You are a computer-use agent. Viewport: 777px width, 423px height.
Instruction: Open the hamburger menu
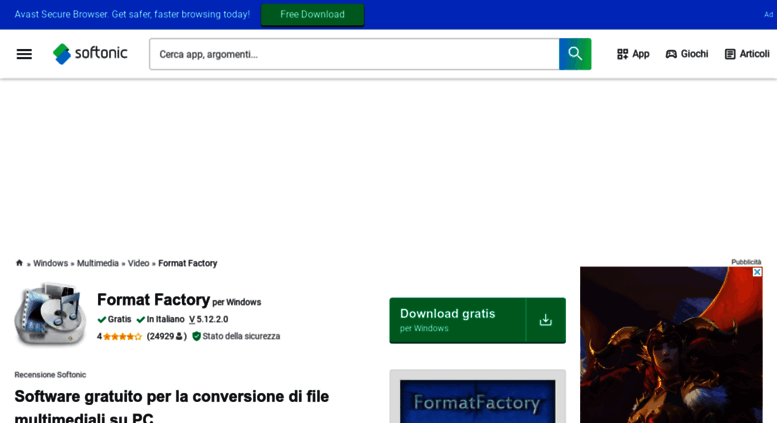(x=24, y=54)
